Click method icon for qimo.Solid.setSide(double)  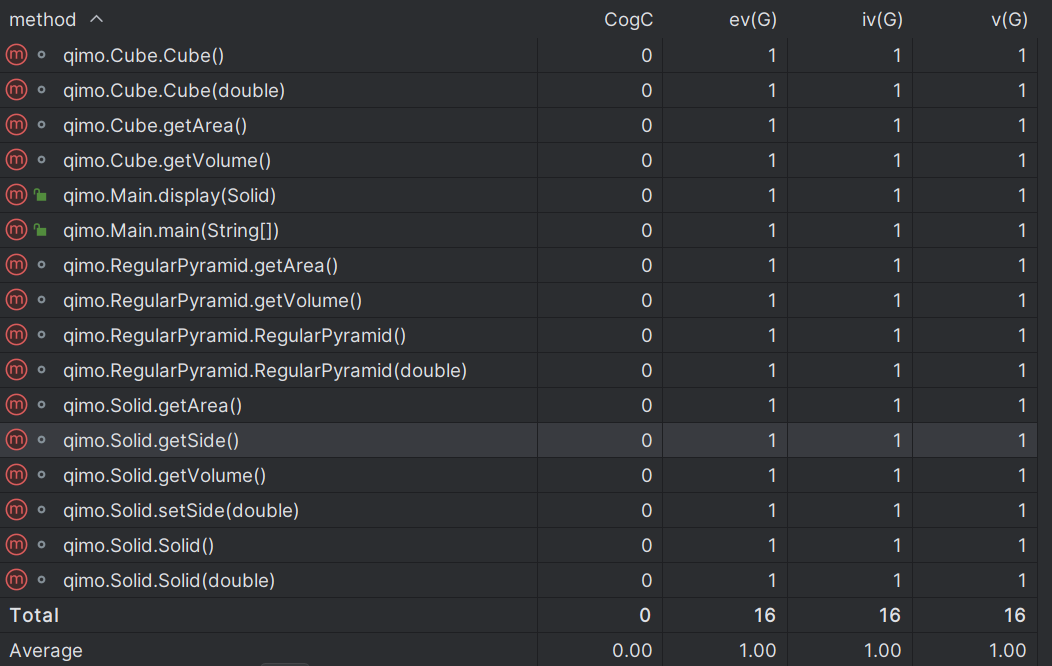16,511
